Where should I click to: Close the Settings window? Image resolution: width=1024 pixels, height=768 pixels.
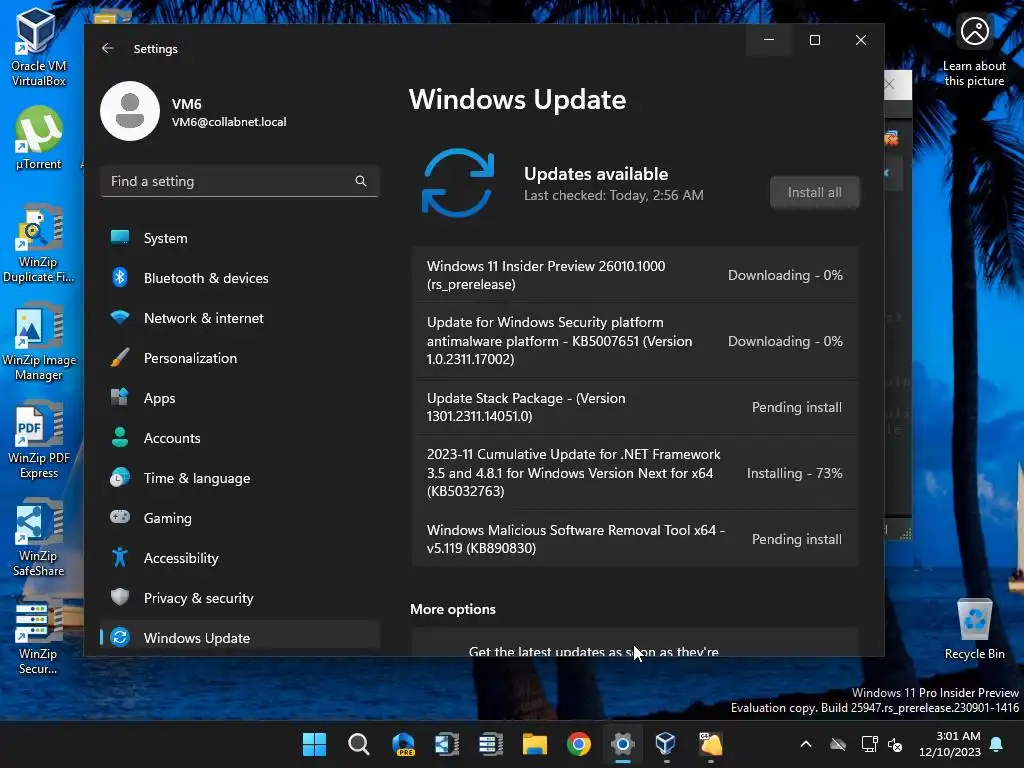coord(861,40)
